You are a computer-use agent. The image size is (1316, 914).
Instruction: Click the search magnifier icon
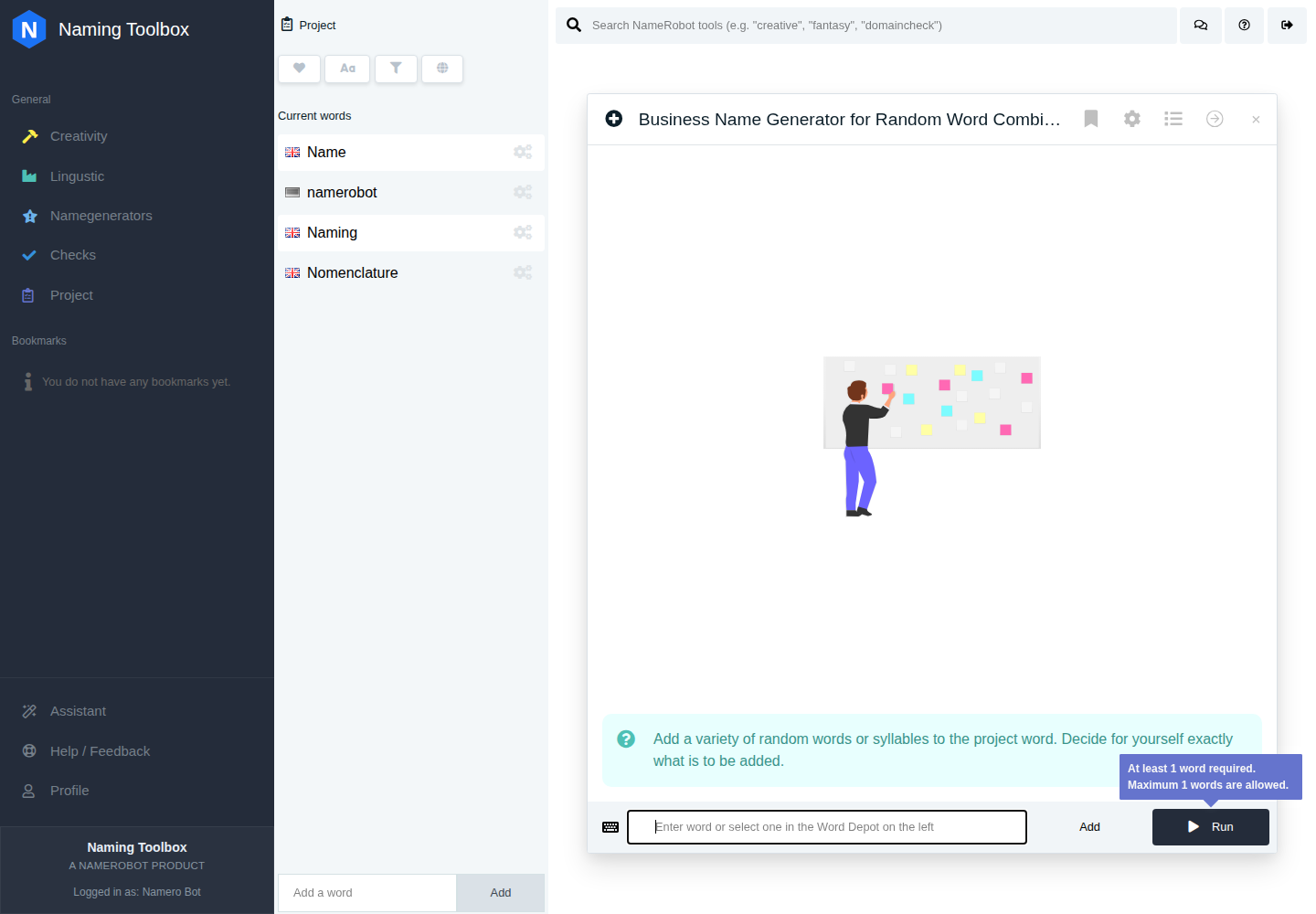(574, 26)
